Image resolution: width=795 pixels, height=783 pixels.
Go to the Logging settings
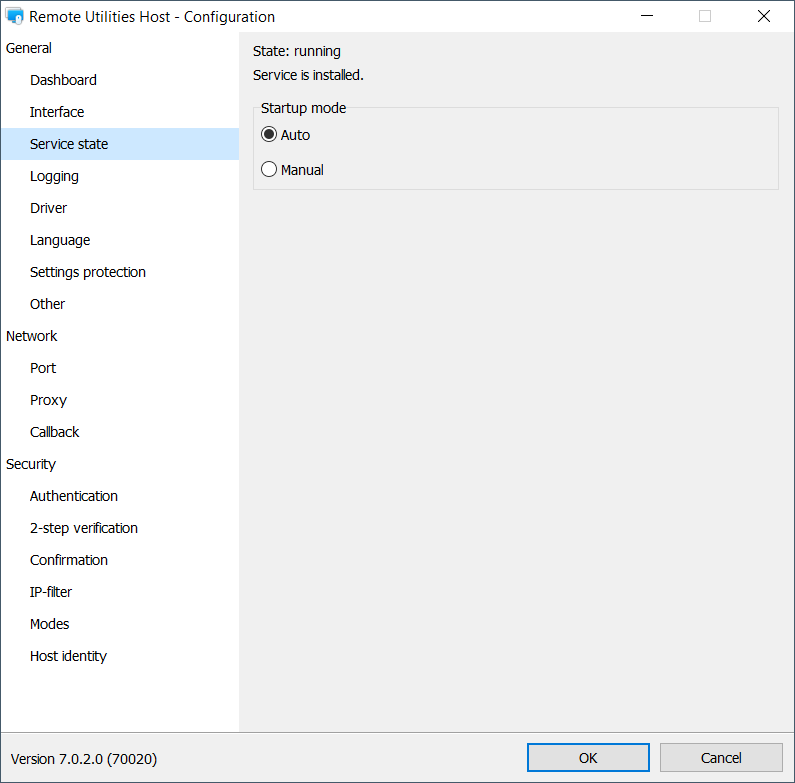pos(120,176)
